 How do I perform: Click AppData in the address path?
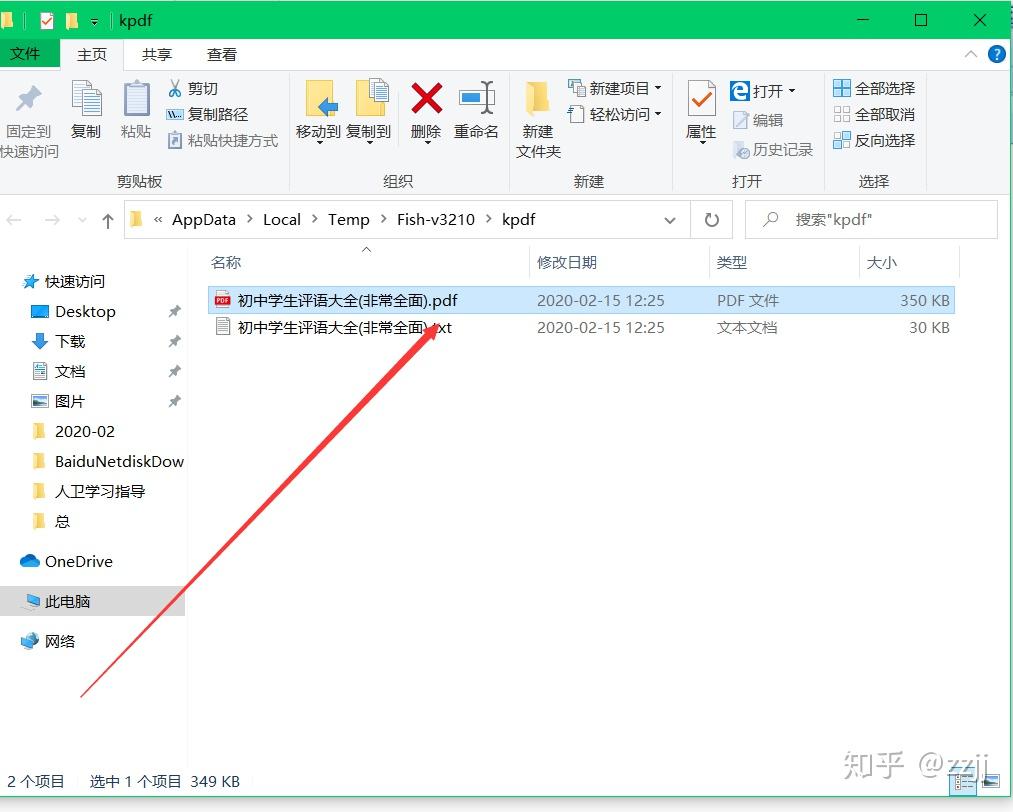pos(204,220)
